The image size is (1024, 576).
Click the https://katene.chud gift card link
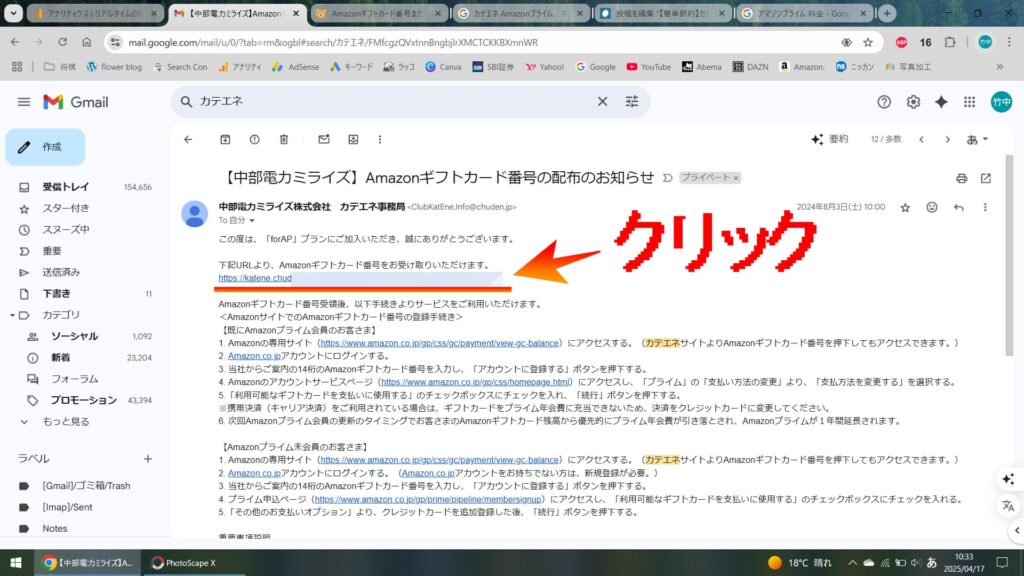pyautogui.click(x=255, y=278)
